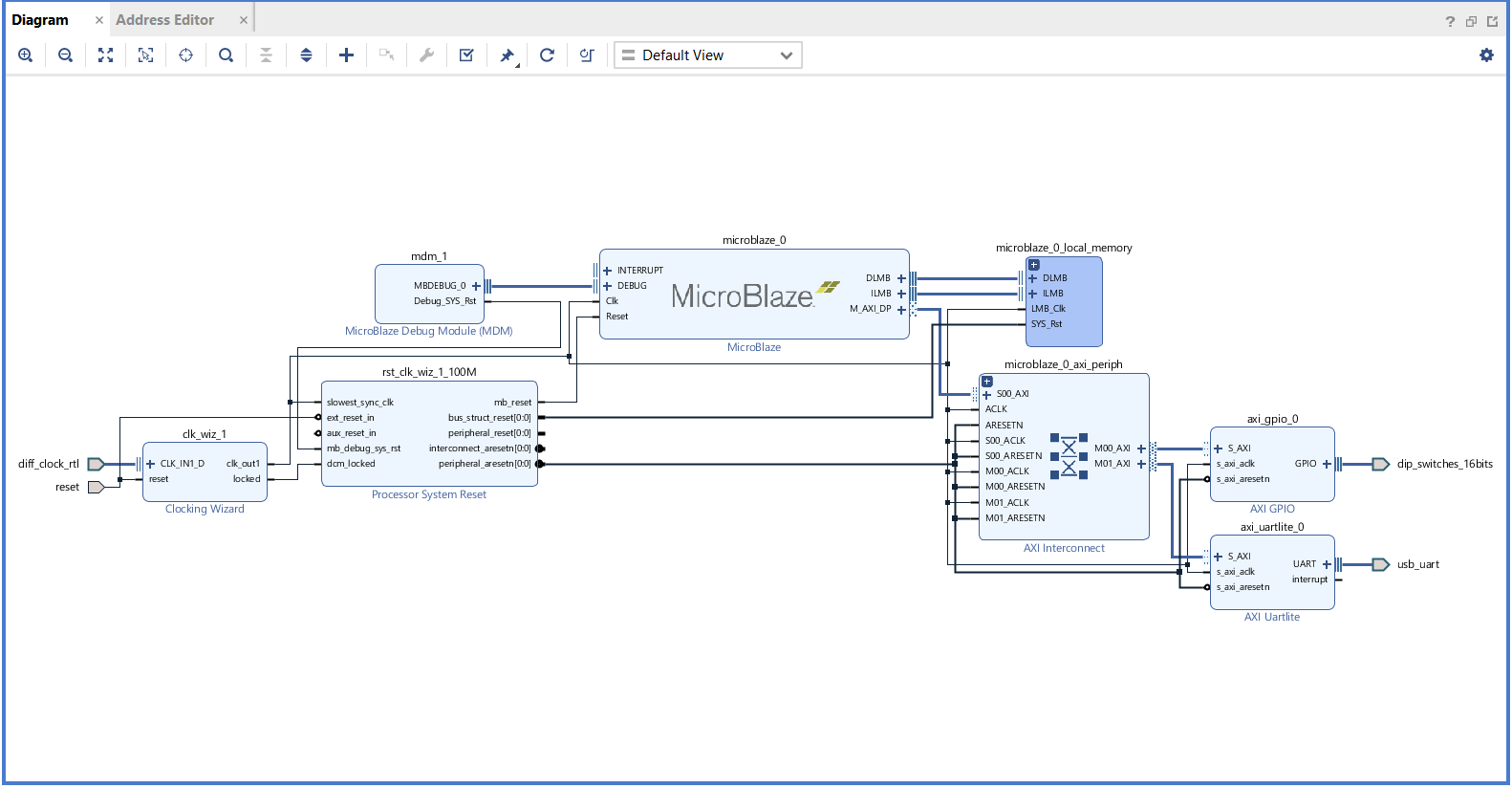Select the 'slowest_sync_clk' pin
The image size is (1512, 788).
[x=360, y=403]
